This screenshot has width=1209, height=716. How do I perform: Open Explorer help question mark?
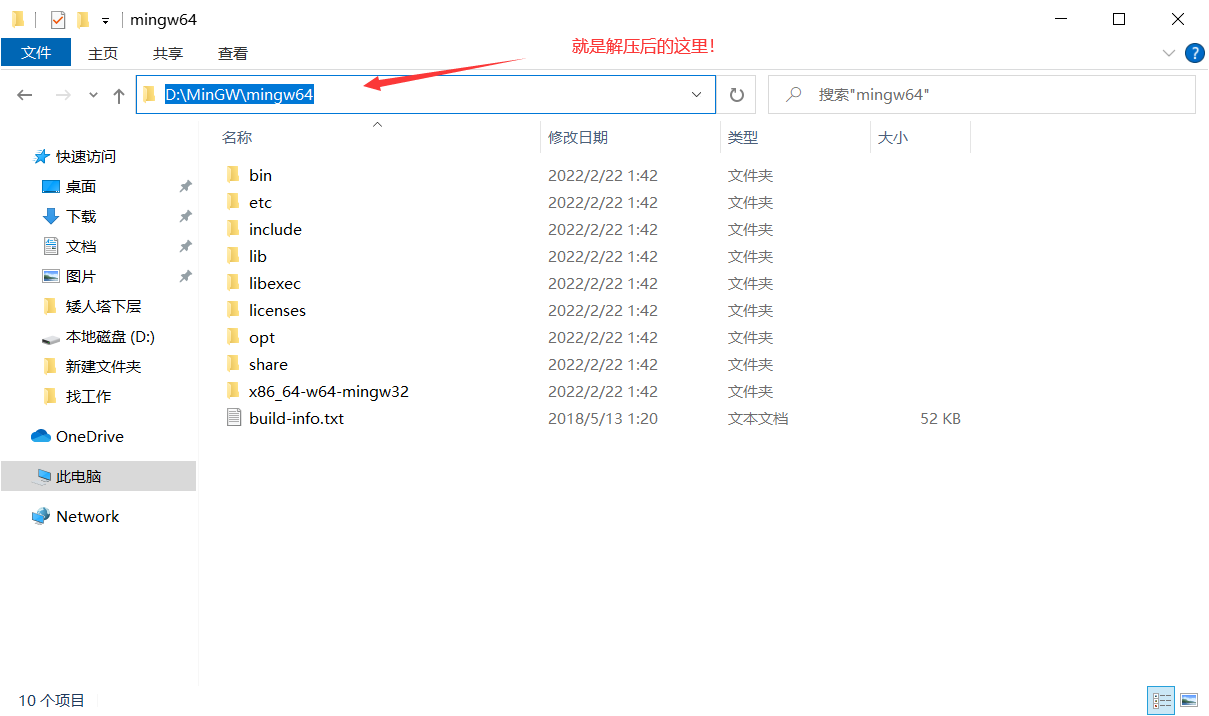[x=1194, y=53]
